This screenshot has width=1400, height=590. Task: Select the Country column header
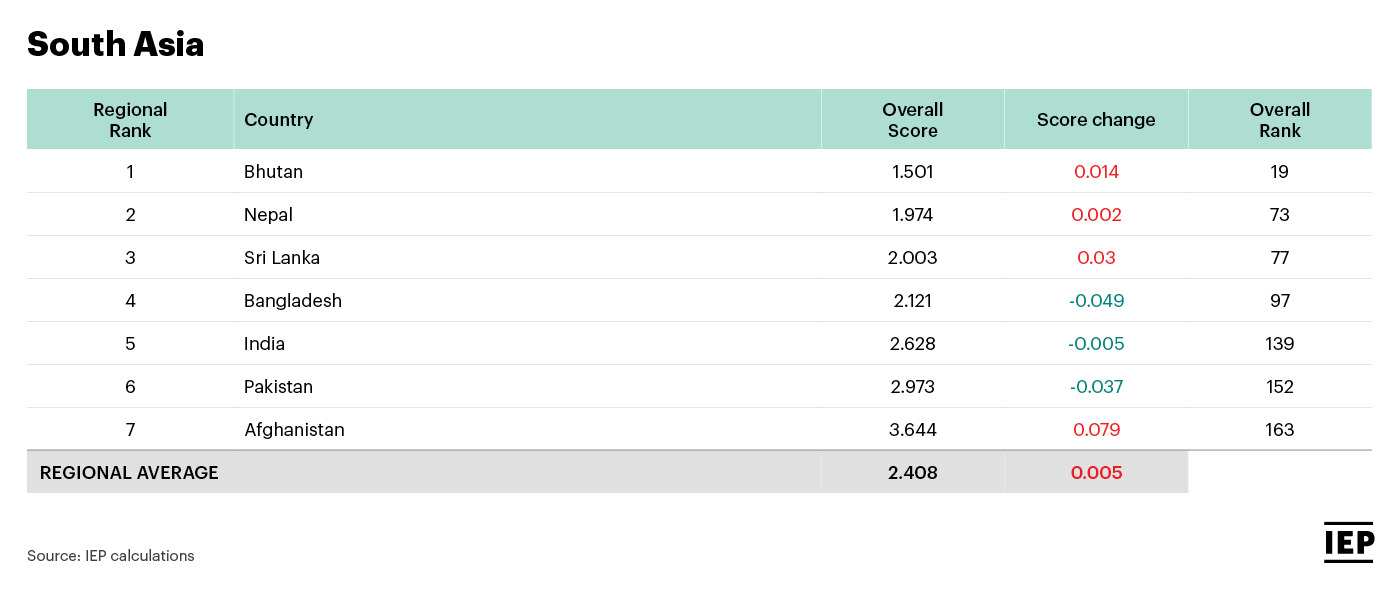[278, 120]
